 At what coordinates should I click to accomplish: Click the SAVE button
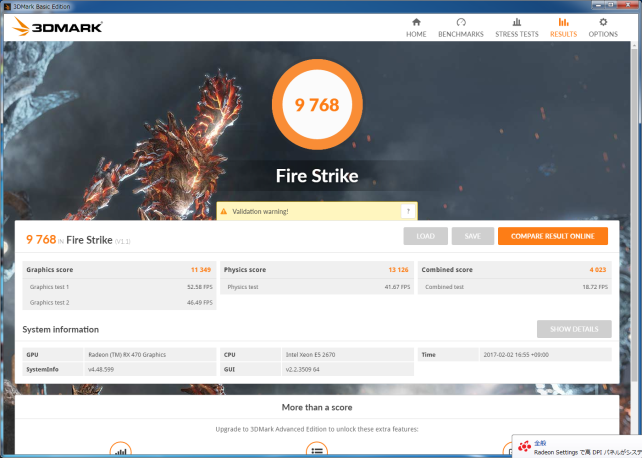click(472, 236)
